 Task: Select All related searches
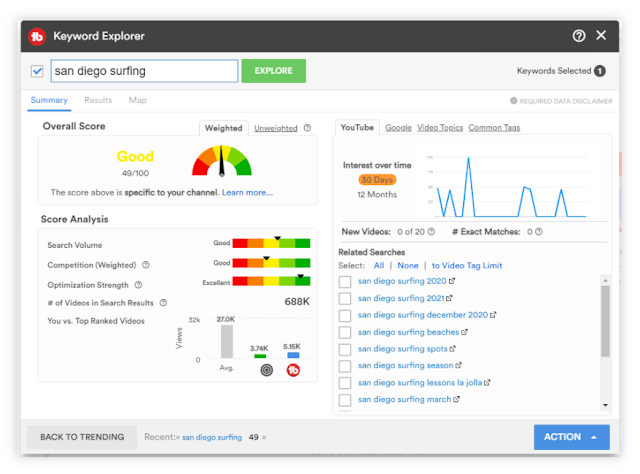[x=379, y=265]
